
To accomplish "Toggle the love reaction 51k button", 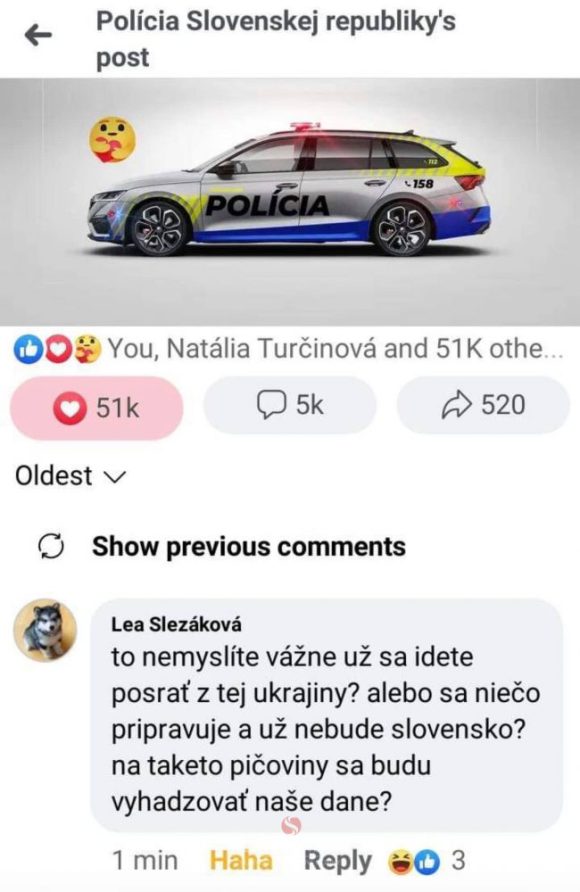I will (97, 407).
